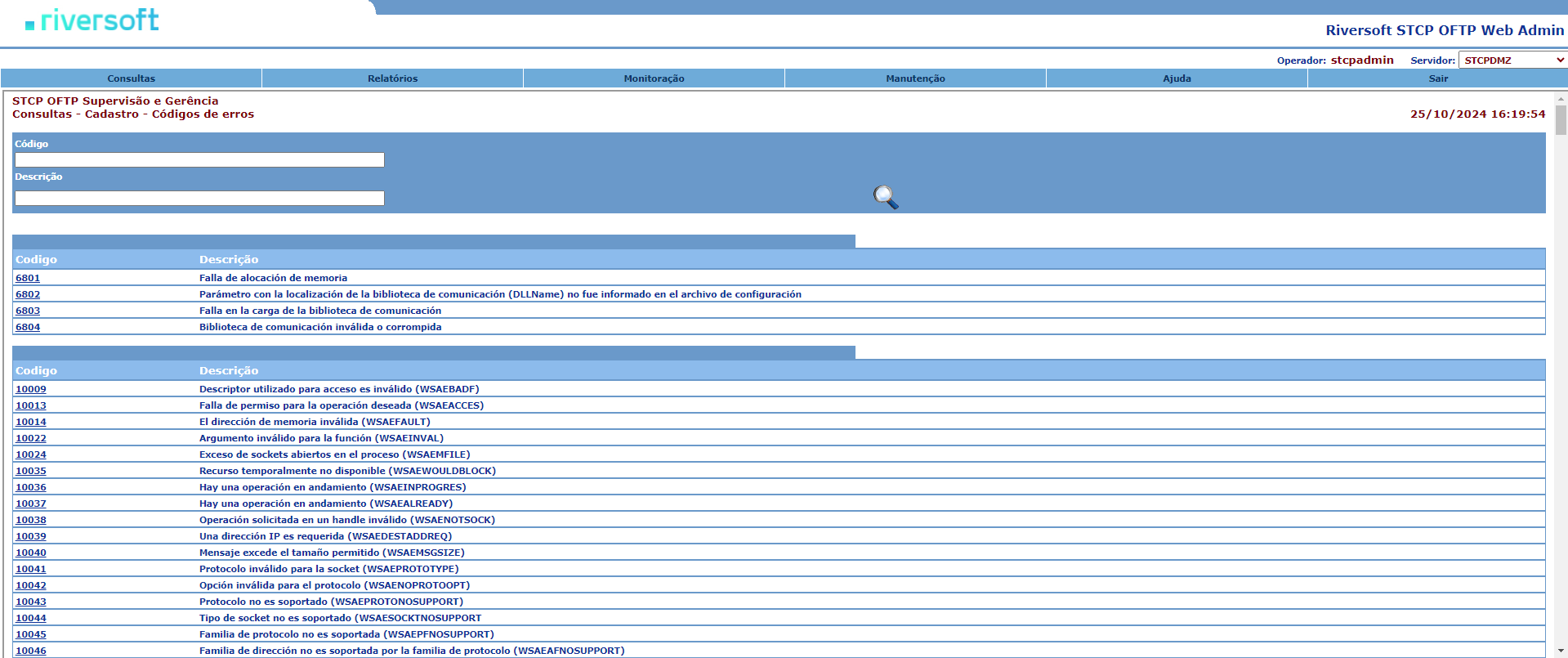Open the Servidor dropdown showing STCPDMZ
Screen dimensions: 1568x658
click(x=1513, y=60)
